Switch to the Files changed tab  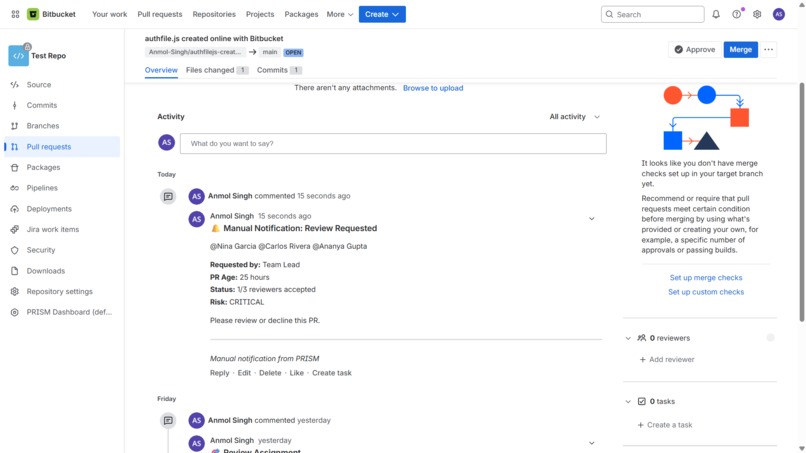tap(217, 70)
